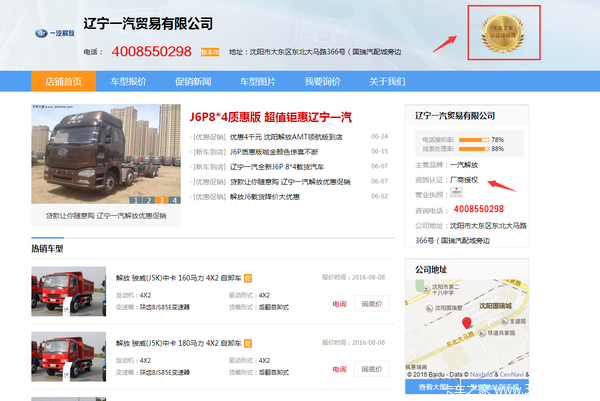
Task: Show carousel slide 2
Action: click(149, 200)
